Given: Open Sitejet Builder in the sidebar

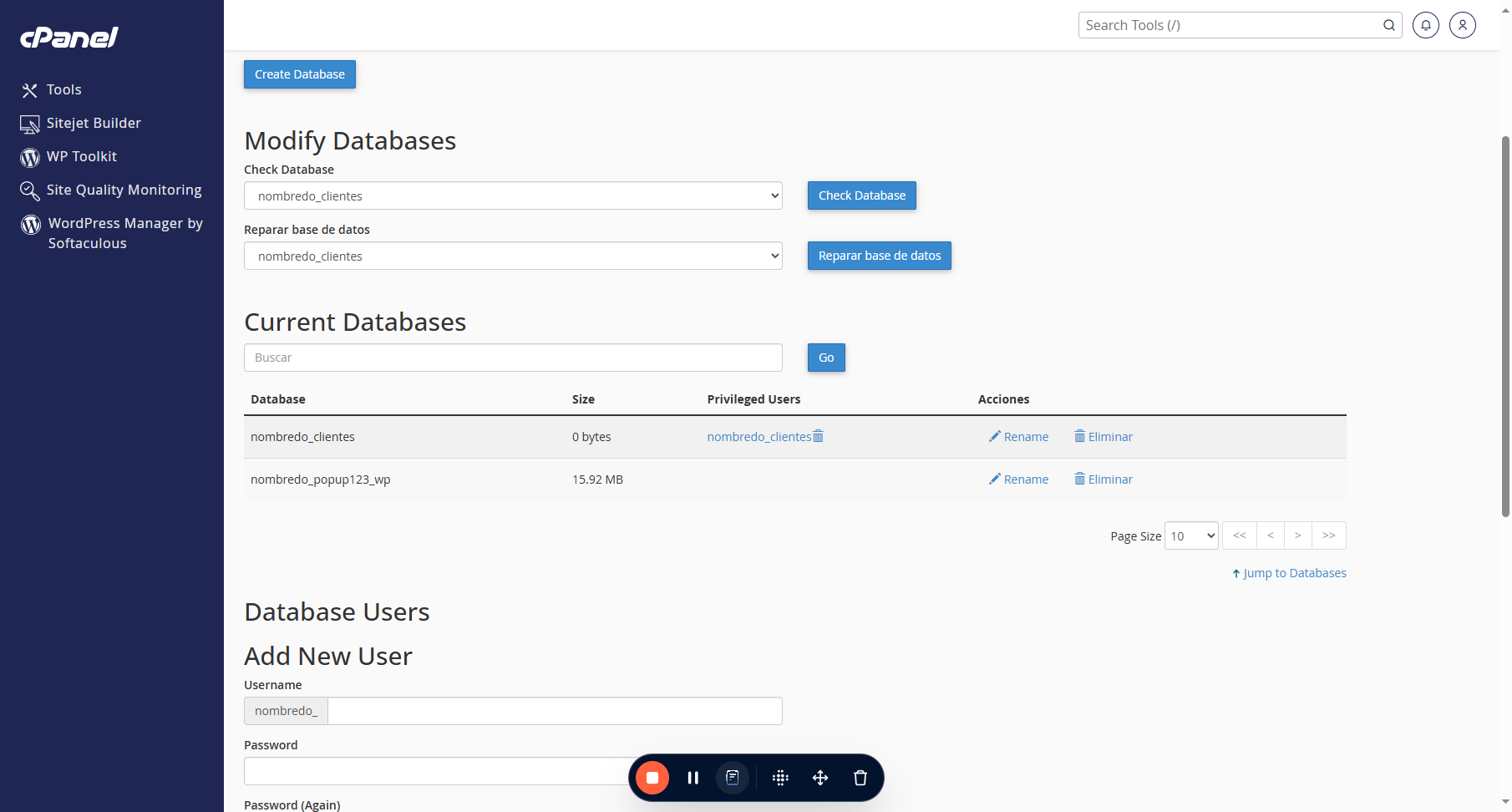Looking at the screenshot, I should (x=94, y=123).
